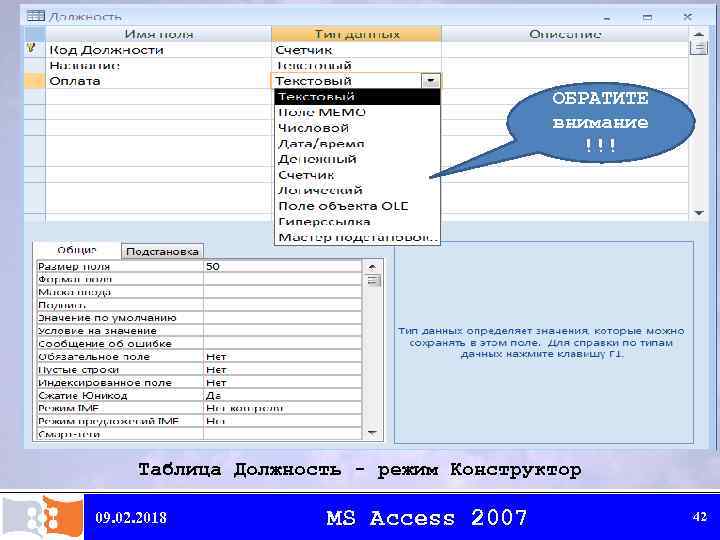Click Обязательное поле value Нет
Image resolution: width=720 pixels, height=540 pixels.
pos(282,356)
